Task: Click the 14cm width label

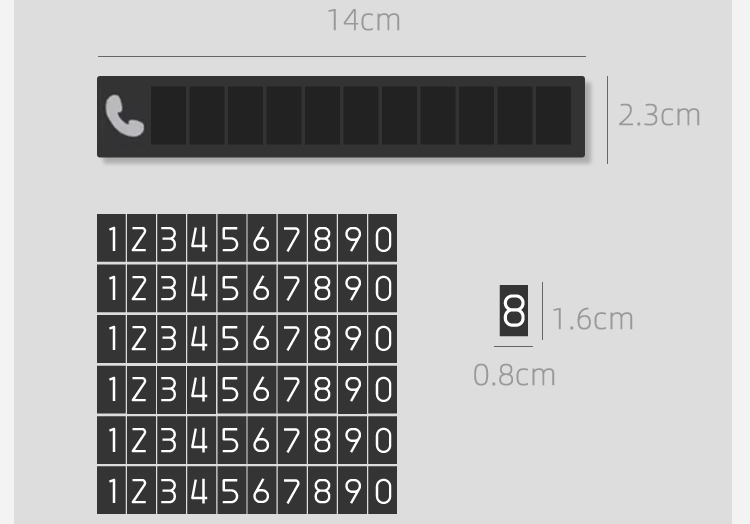Action: (x=364, y=21)
